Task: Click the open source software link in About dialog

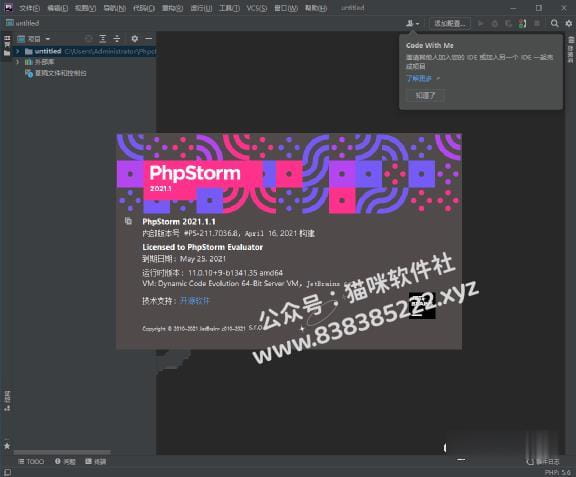Action: click(195, 301)
